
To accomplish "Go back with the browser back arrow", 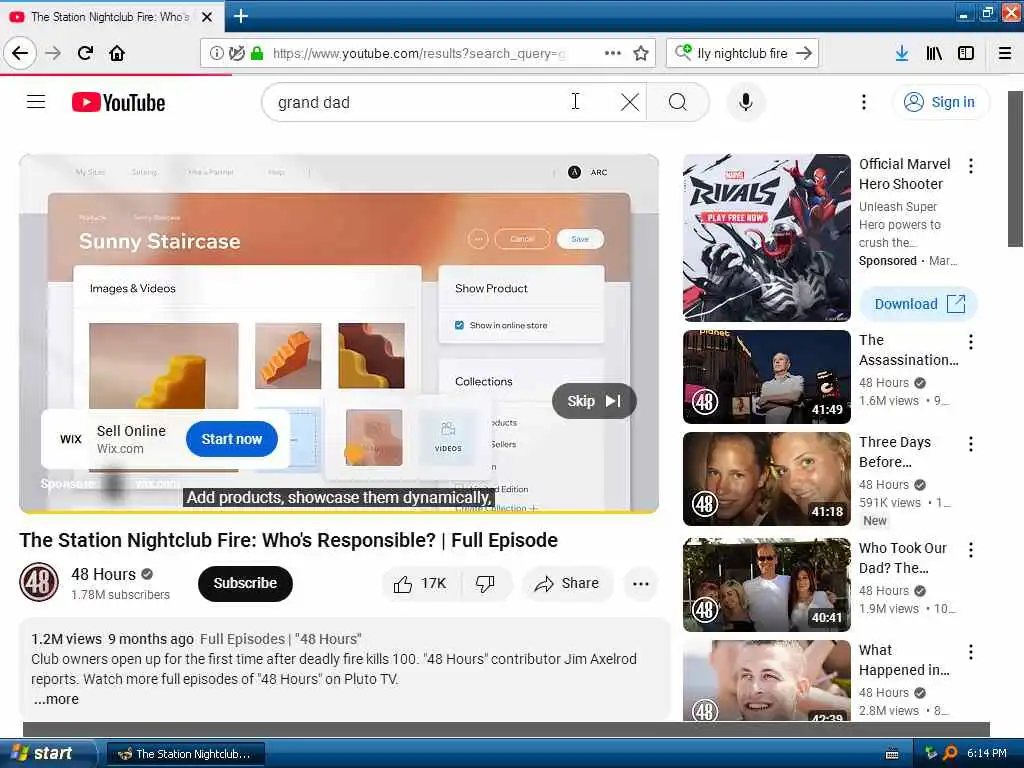I will tap(20, 53).
